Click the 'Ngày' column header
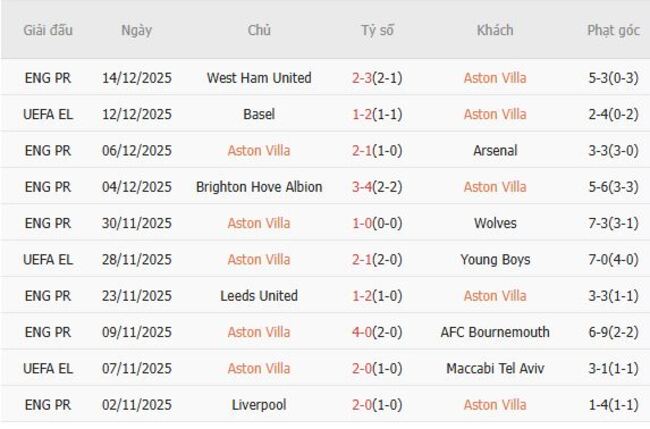Screen dimensions: 650x429 (137, 30)
